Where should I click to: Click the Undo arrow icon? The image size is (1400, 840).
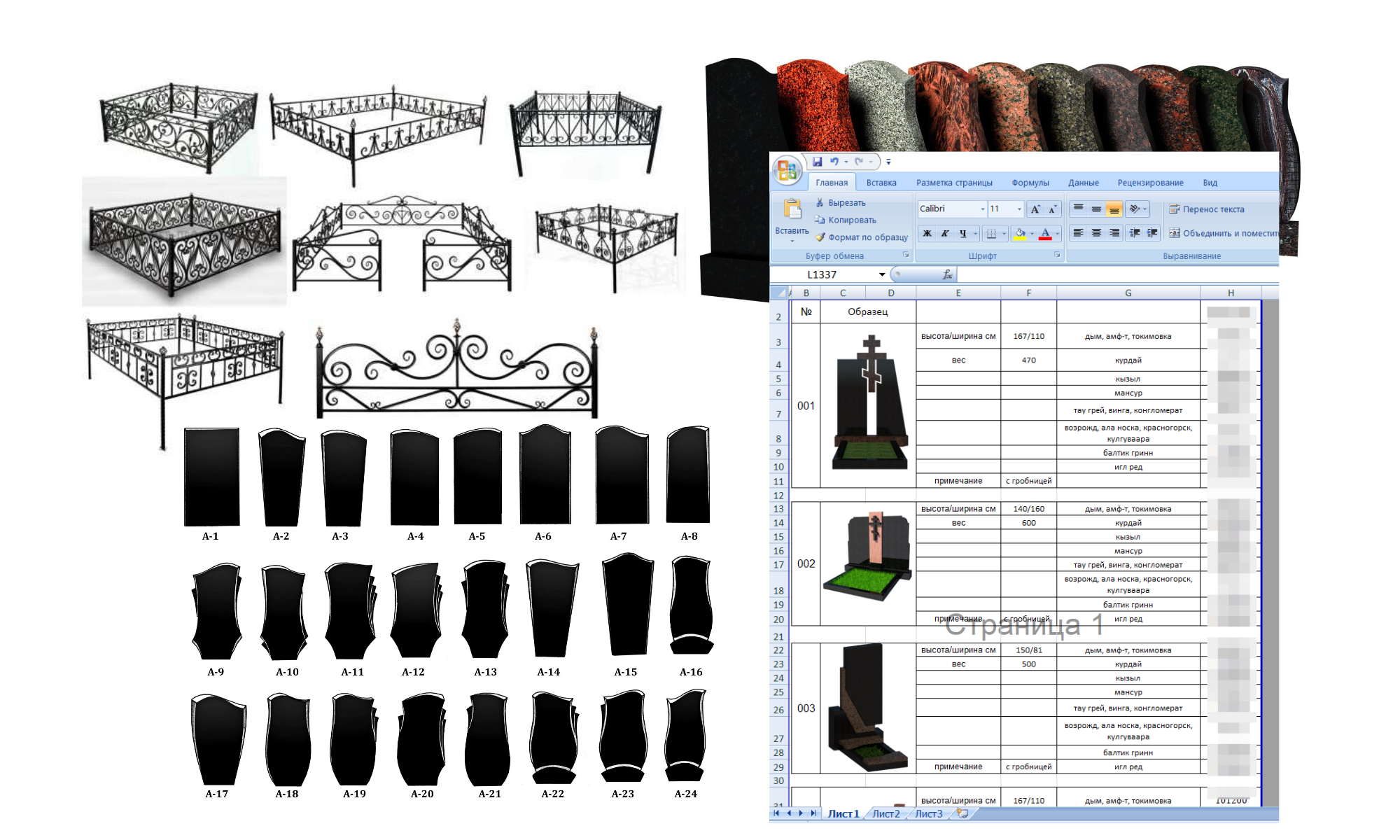coord(834,162)
